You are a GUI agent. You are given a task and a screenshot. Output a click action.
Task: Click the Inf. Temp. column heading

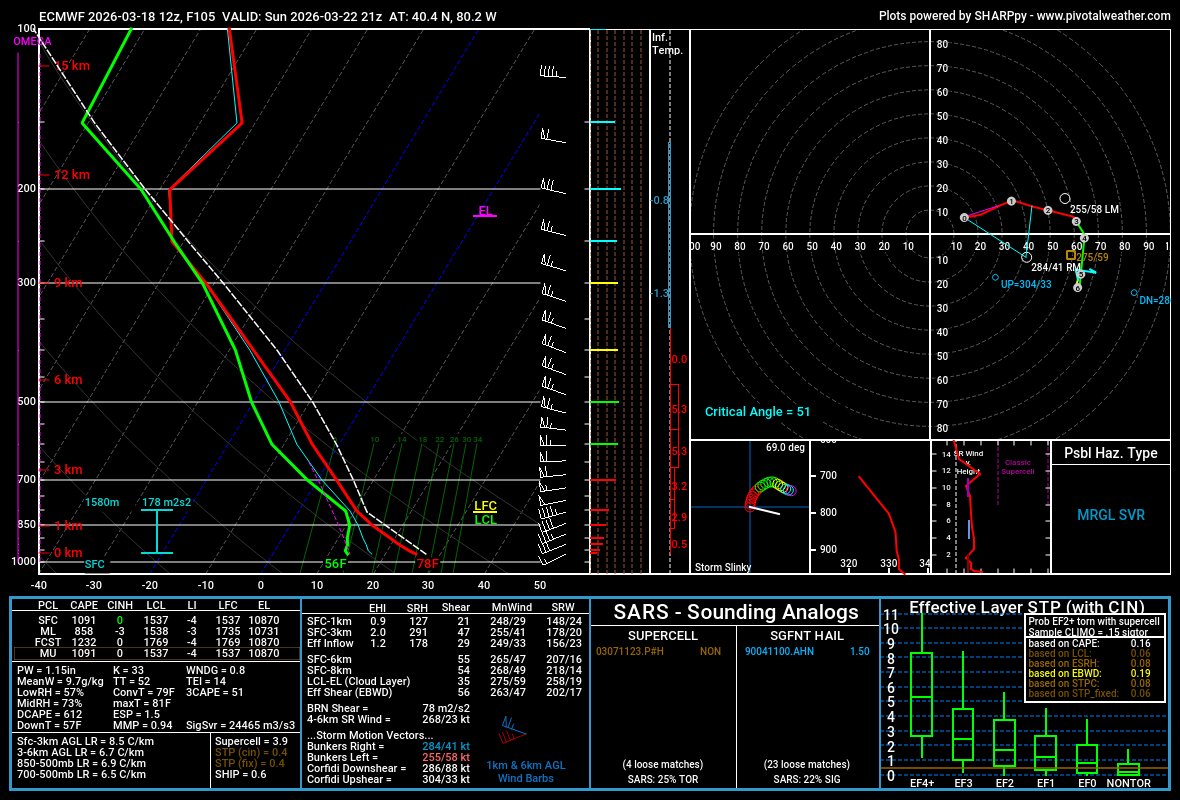click(668, 44)
